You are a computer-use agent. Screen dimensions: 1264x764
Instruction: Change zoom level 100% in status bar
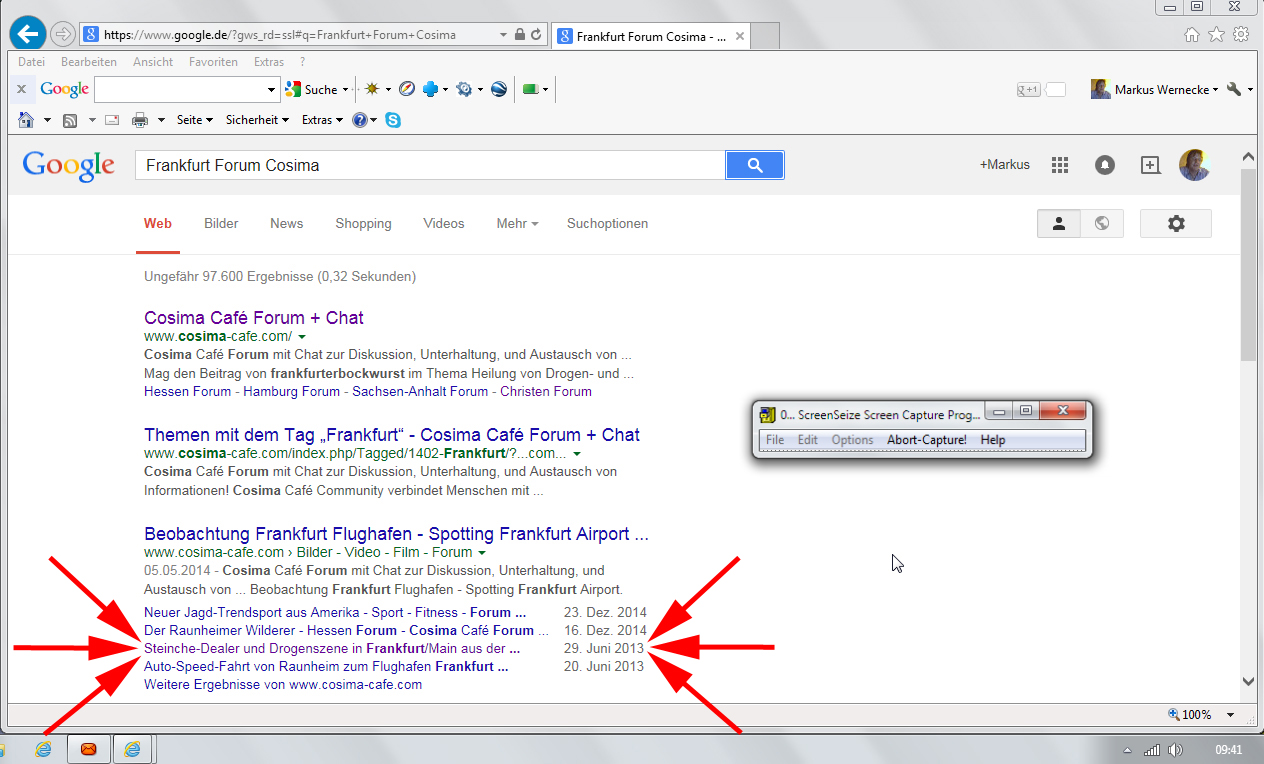point(1201,715)
